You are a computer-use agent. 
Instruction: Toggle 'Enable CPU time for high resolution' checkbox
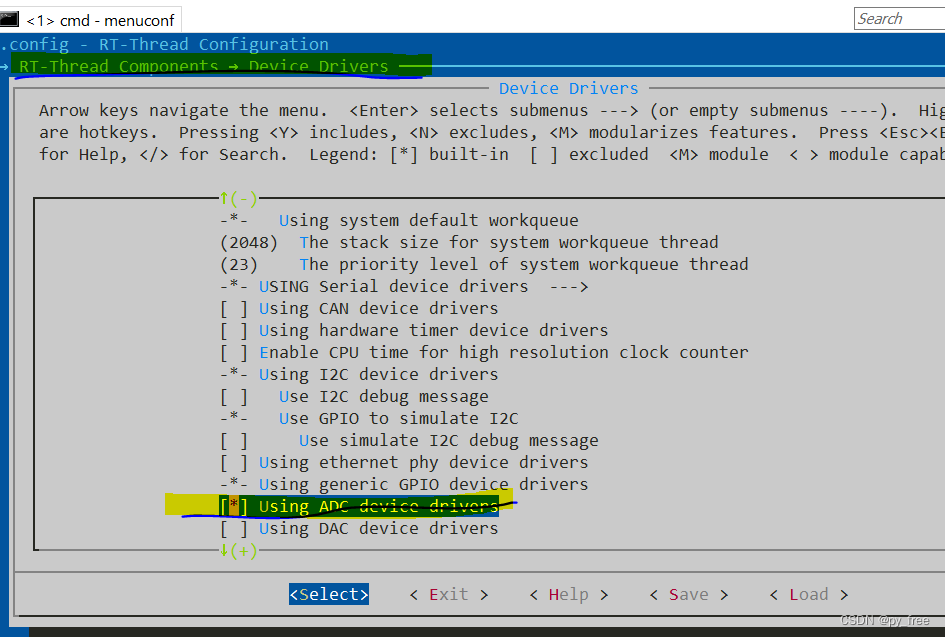(x=234, y=353)
